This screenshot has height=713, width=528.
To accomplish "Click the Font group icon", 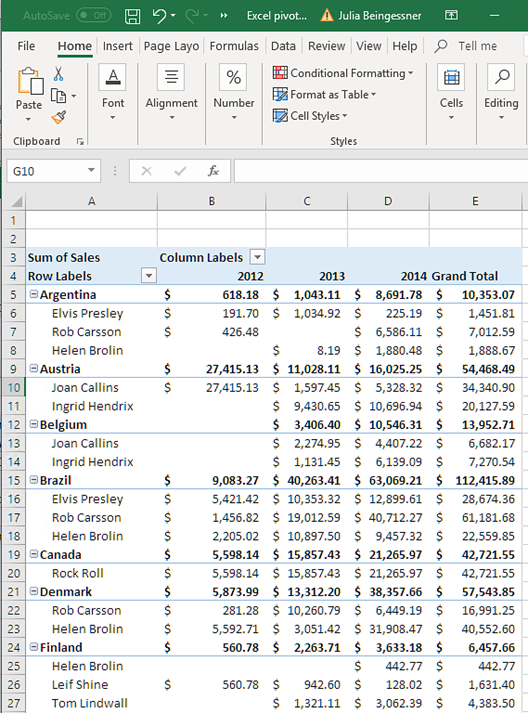I will [113, 77].
